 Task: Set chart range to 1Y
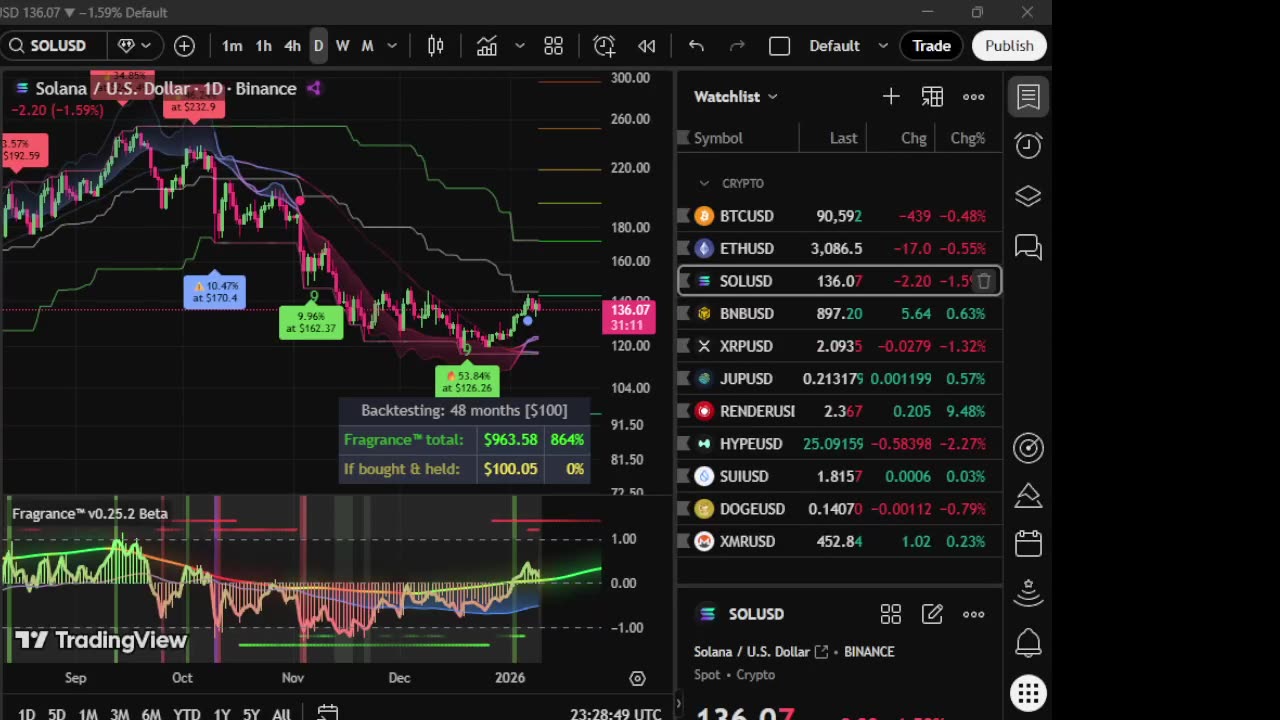point(222,714)
